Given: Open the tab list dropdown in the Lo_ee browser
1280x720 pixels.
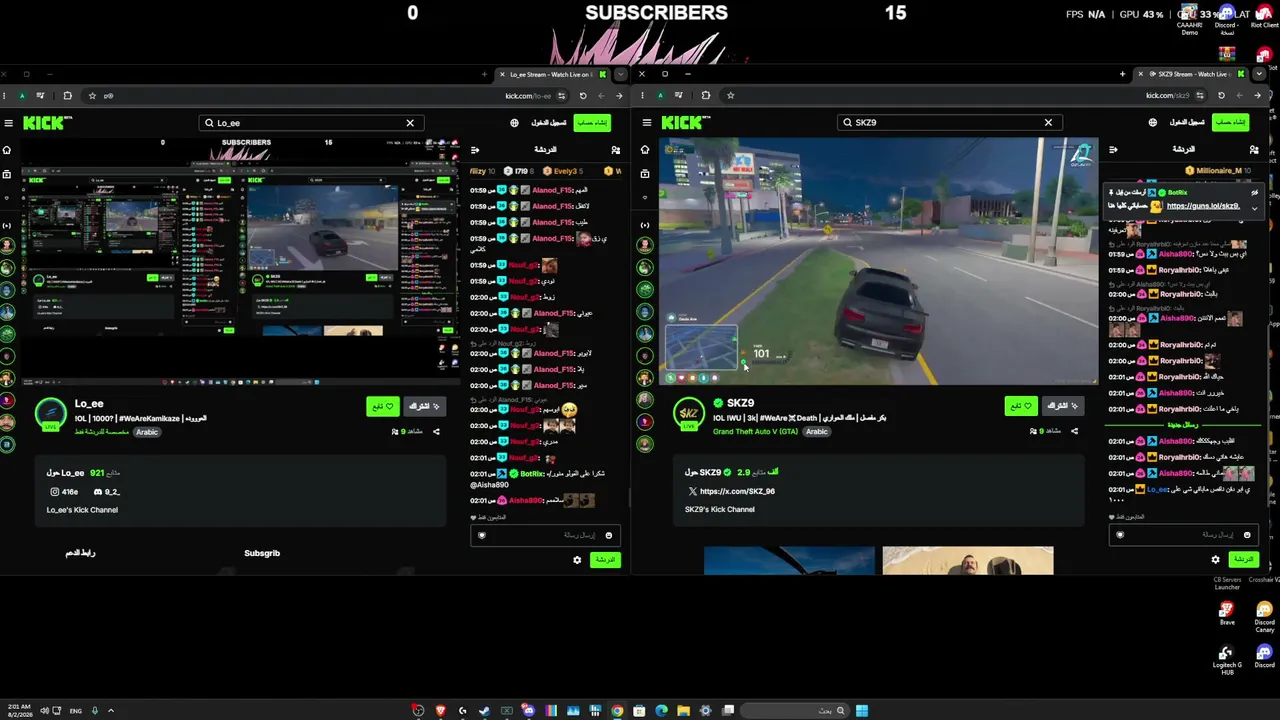Looking at the screenshot, I should point(620,74).
